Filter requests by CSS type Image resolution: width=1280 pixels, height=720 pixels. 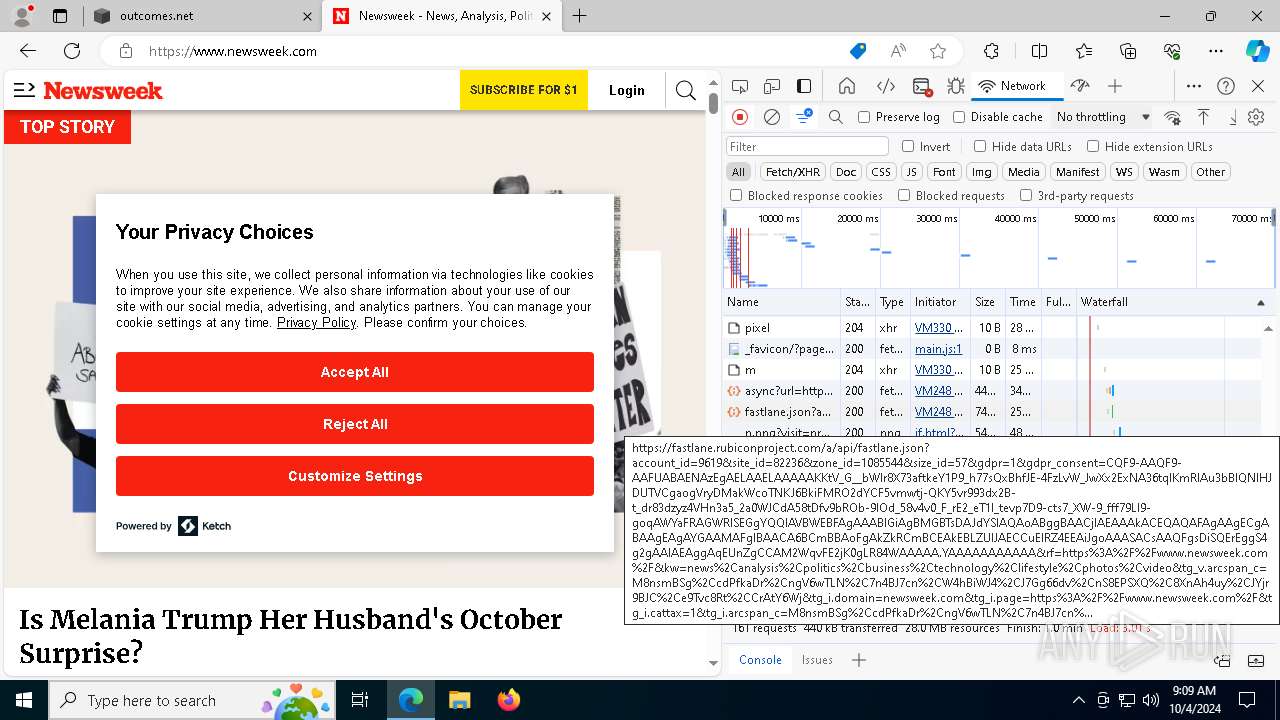[880, 172]
